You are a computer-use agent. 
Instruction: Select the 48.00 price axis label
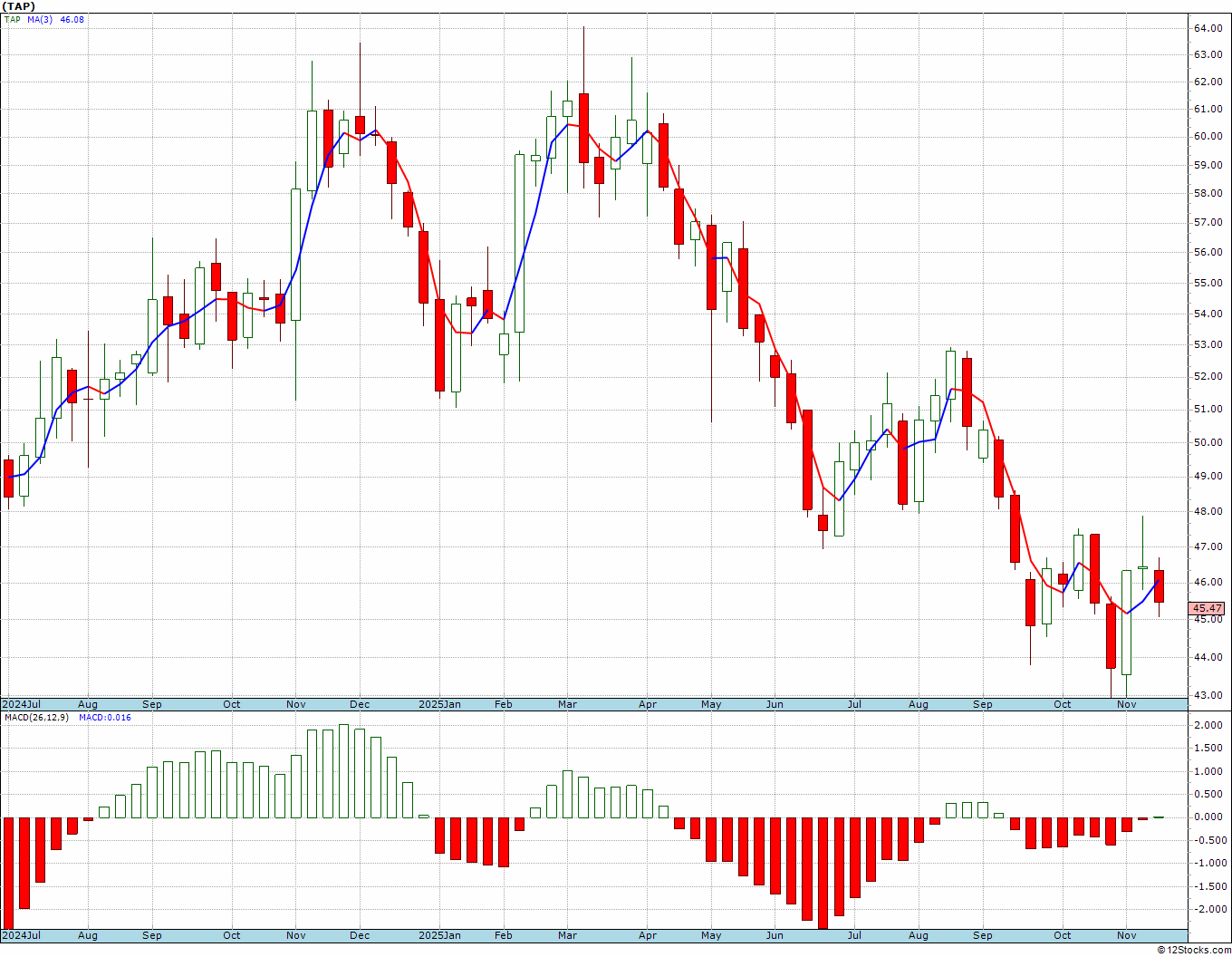point(1208,511)
